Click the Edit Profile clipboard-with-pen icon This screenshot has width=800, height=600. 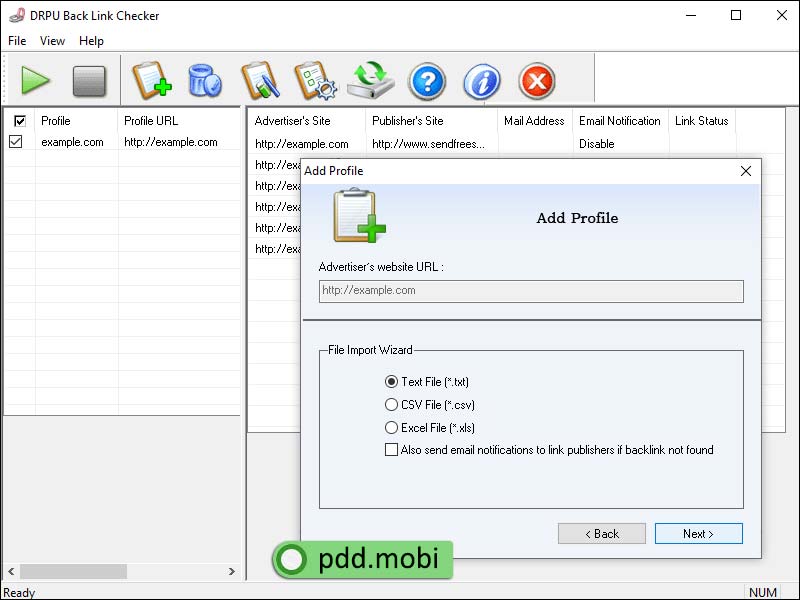click(x=259, y=80)
